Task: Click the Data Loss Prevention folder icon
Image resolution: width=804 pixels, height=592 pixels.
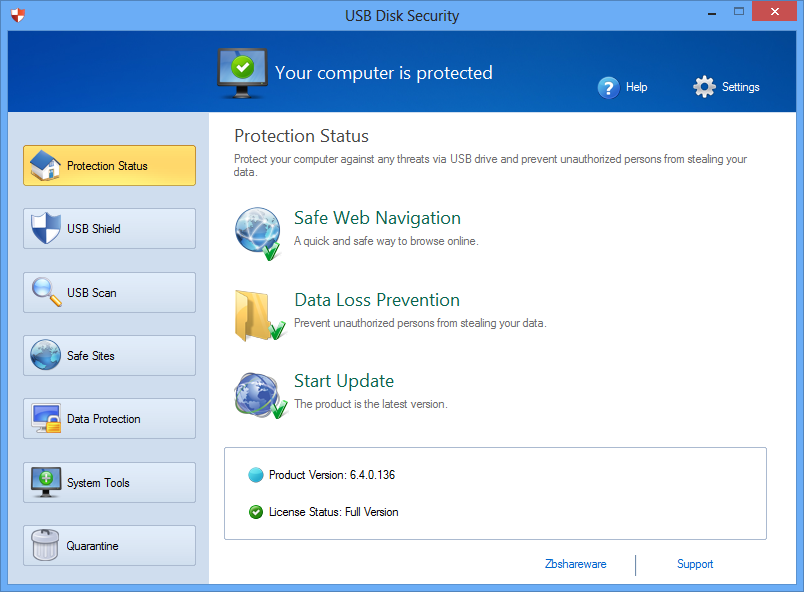Action: click(x=258, y=314)
